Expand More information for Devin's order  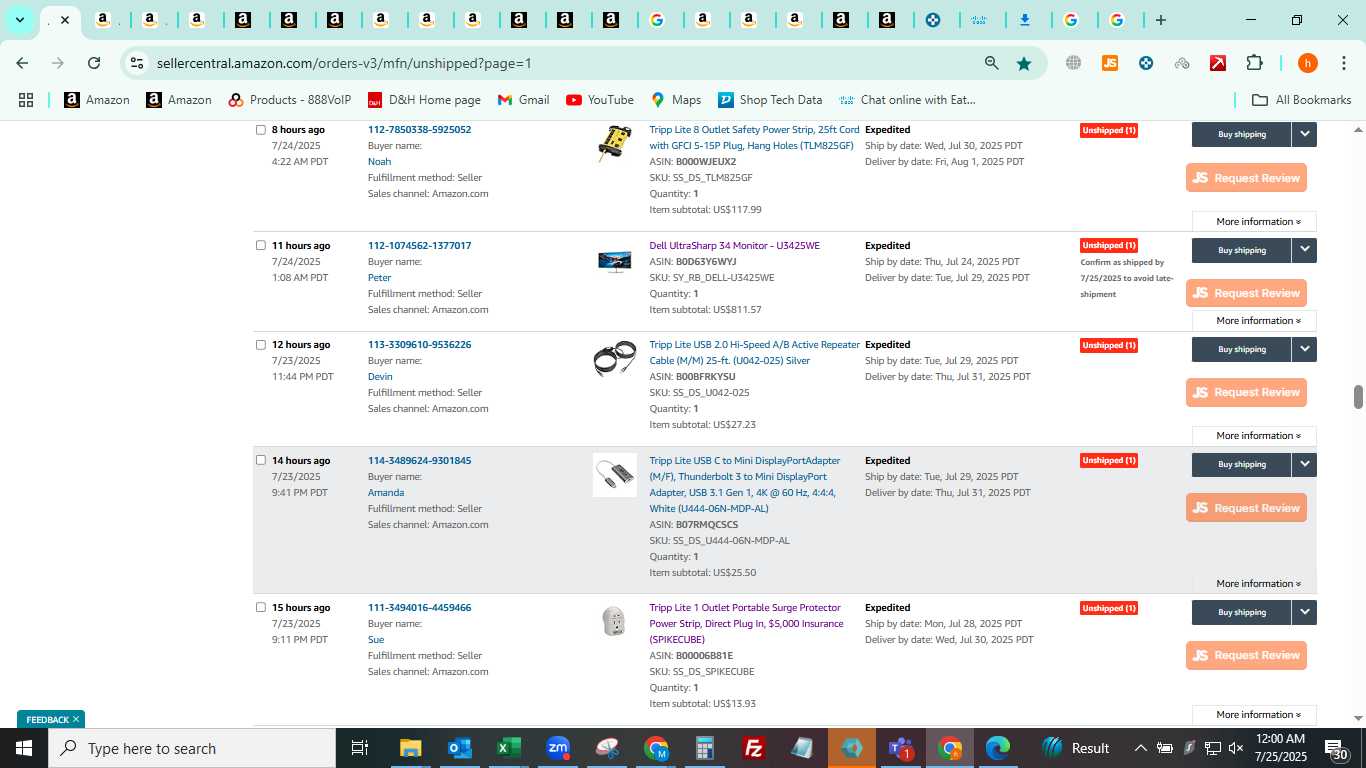pos(1254,436)
